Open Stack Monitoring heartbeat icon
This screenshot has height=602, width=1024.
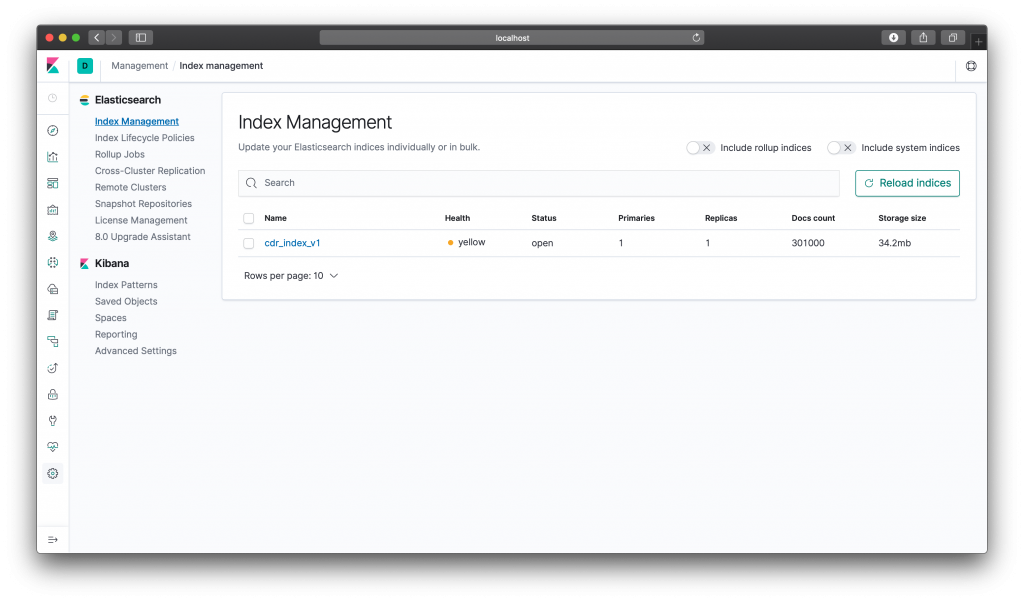pyautogui.click(x=53, y=447)
